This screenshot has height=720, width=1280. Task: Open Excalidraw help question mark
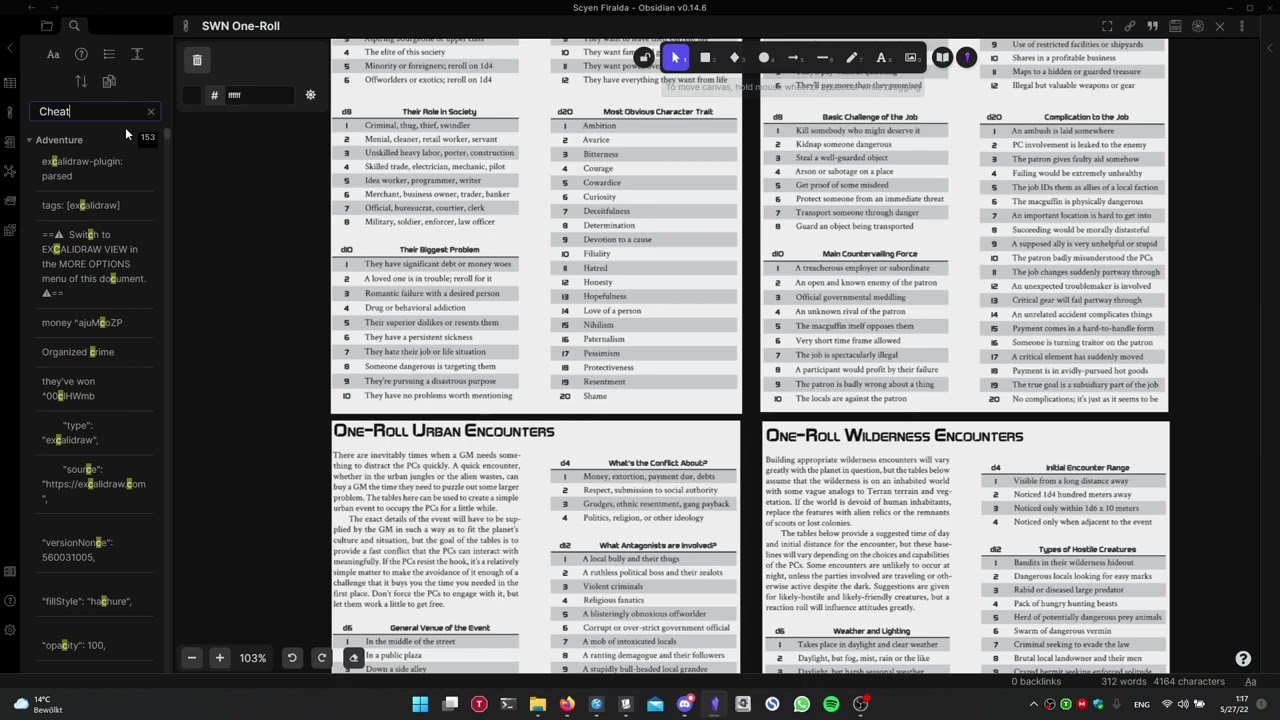coord(1243,658)
